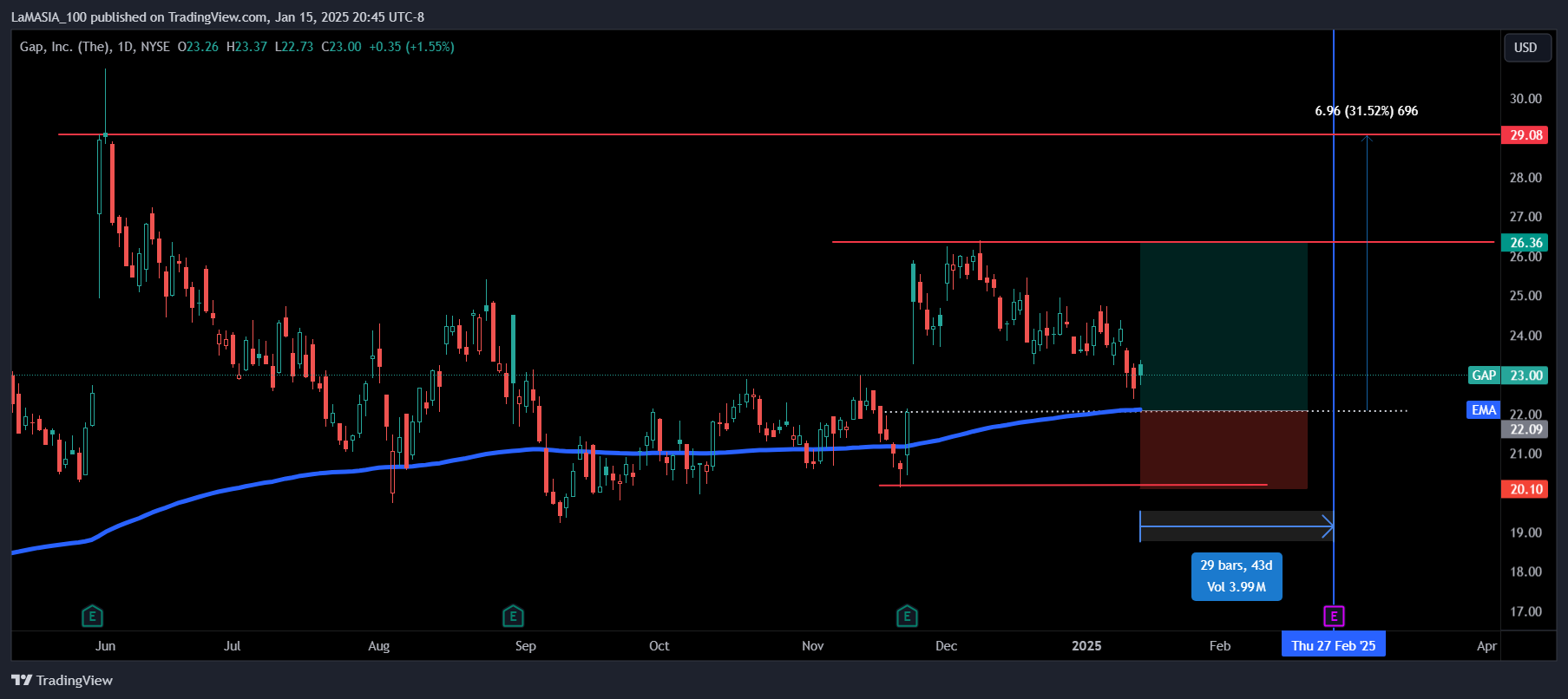Click the Feb label on time axis

click(1220, 646)
